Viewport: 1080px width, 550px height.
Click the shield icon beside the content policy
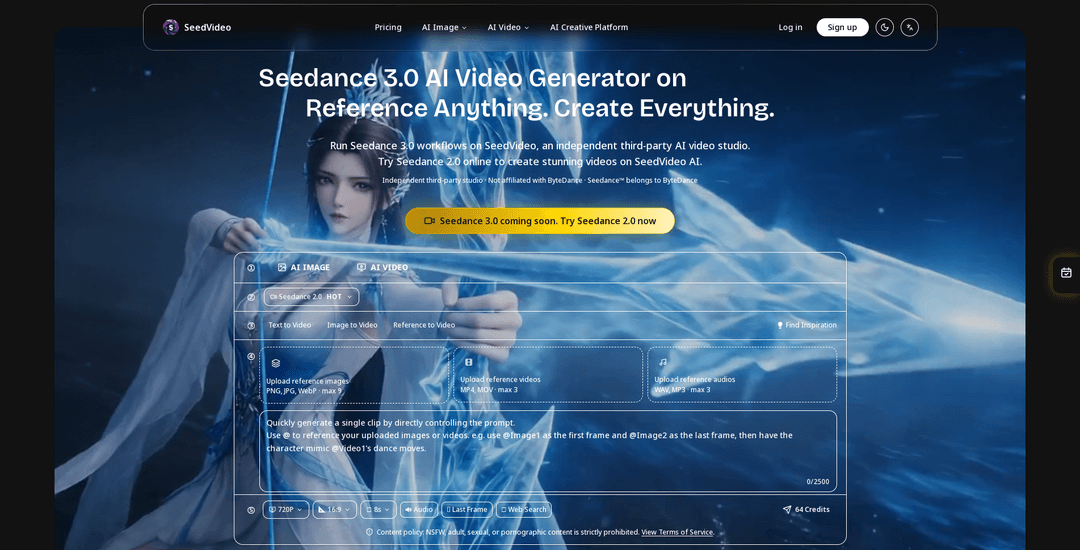369,532
